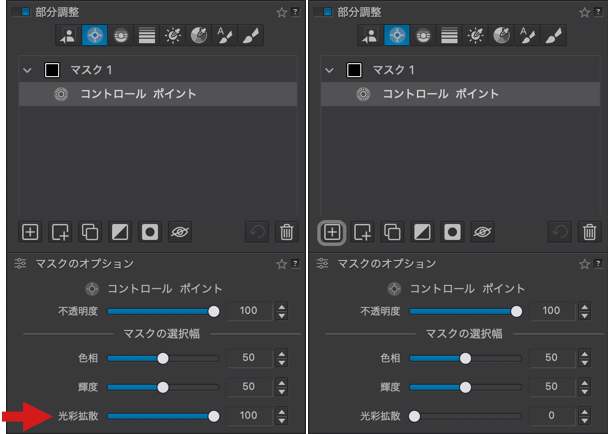Add sub-mask to selection in right panel

(363, 232)
